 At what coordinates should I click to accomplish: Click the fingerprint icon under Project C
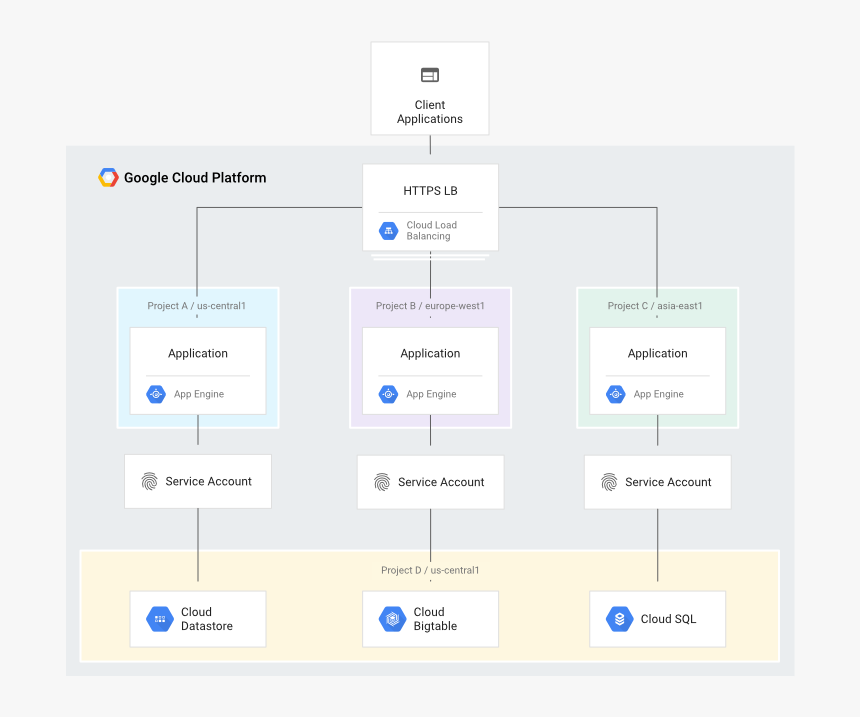pos(609,482)
